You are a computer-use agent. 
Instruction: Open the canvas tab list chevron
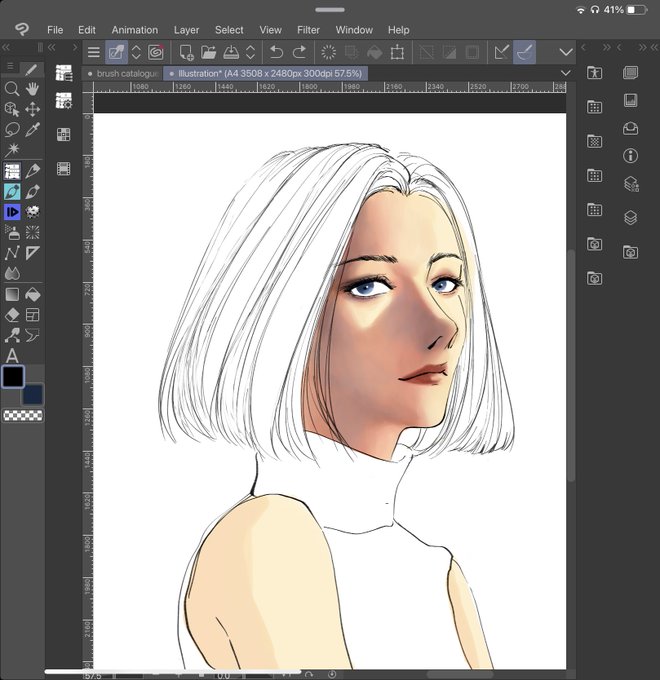pyautogui.click(x=565, y=72)
